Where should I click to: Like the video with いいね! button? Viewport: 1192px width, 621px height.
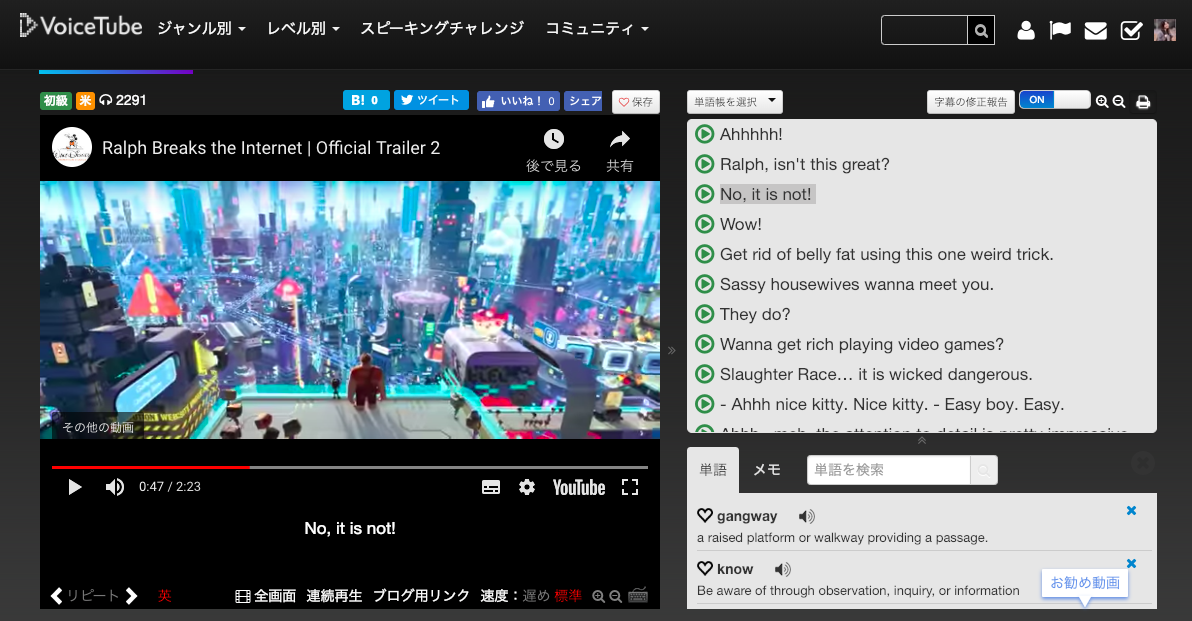[x=518, y=101]
